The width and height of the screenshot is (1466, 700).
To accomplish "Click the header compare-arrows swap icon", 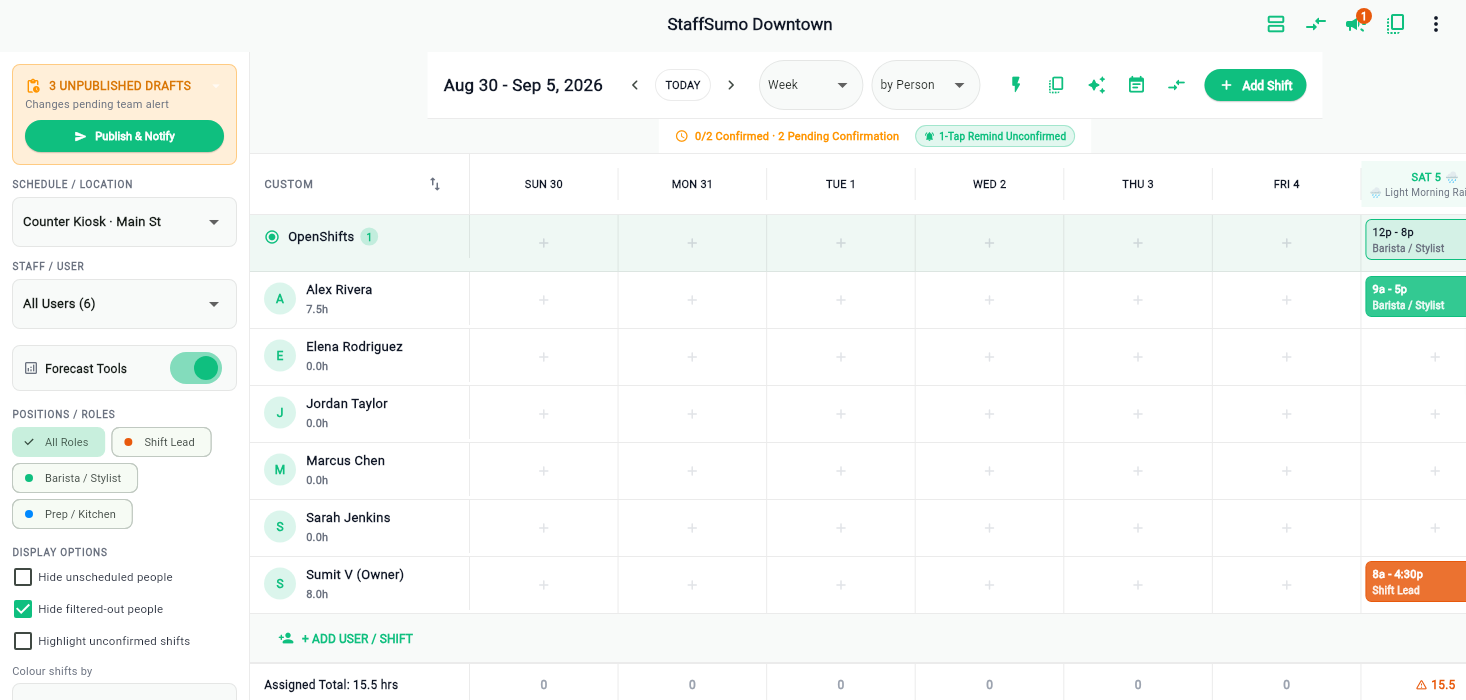I will point(1315,24).
